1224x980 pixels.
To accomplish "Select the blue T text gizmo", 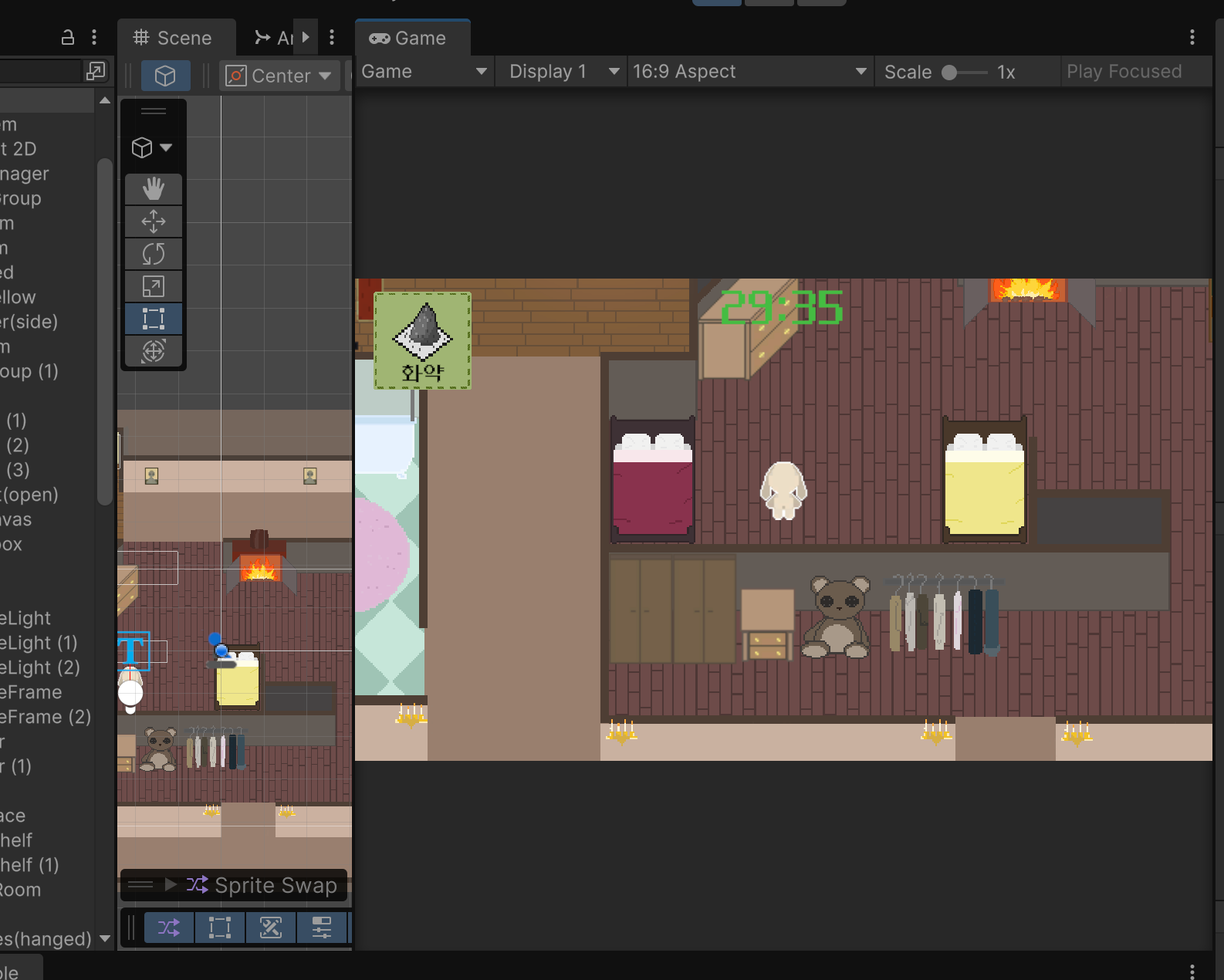I will tap(133, 651).
